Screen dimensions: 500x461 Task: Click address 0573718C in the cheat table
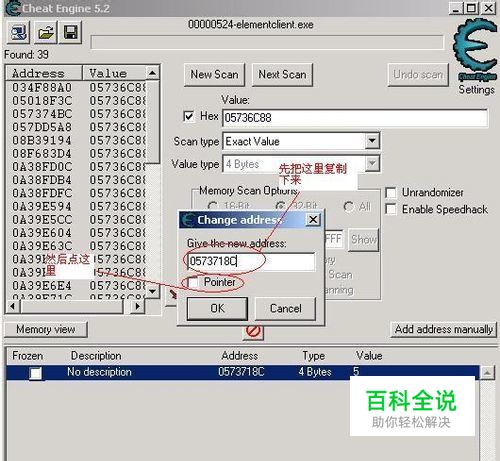(241, 372)
